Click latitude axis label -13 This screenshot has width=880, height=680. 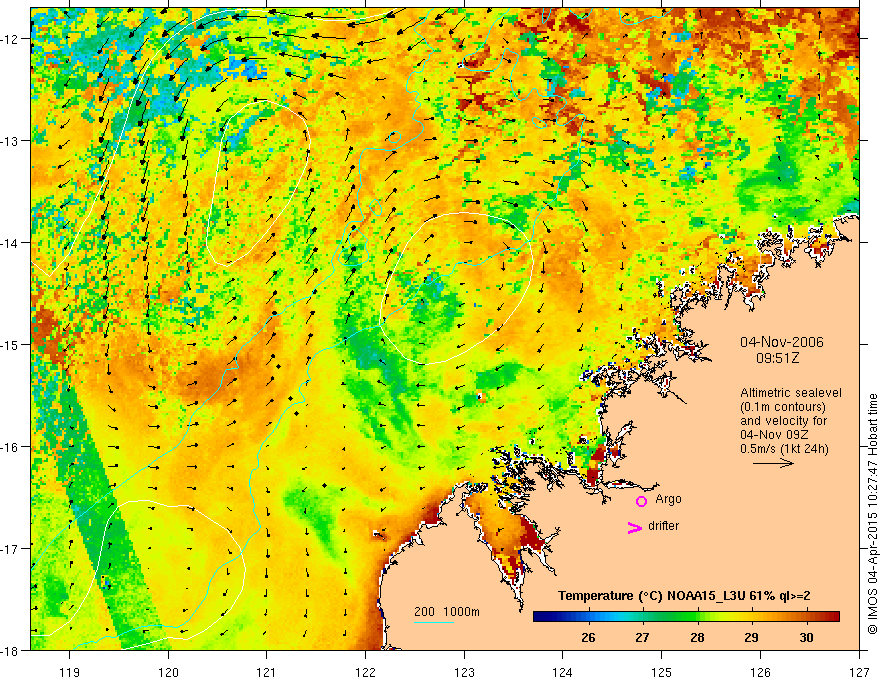point(11,141)
